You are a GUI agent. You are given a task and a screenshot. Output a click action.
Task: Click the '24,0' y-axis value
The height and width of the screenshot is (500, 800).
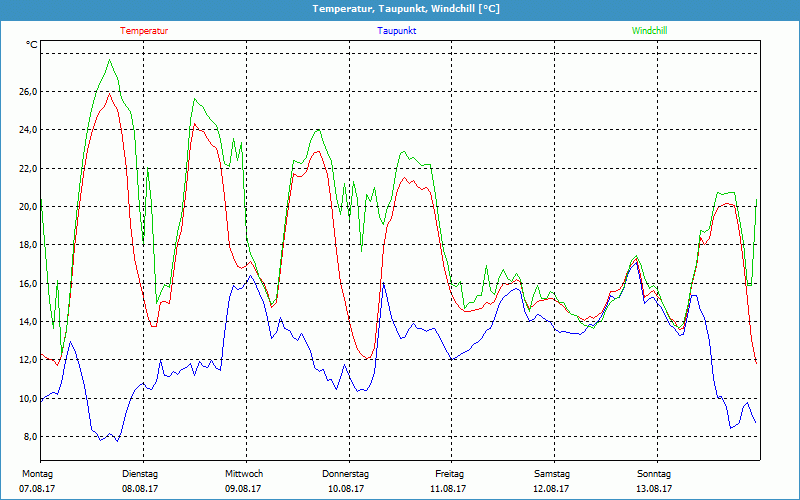tap(28, 130)
